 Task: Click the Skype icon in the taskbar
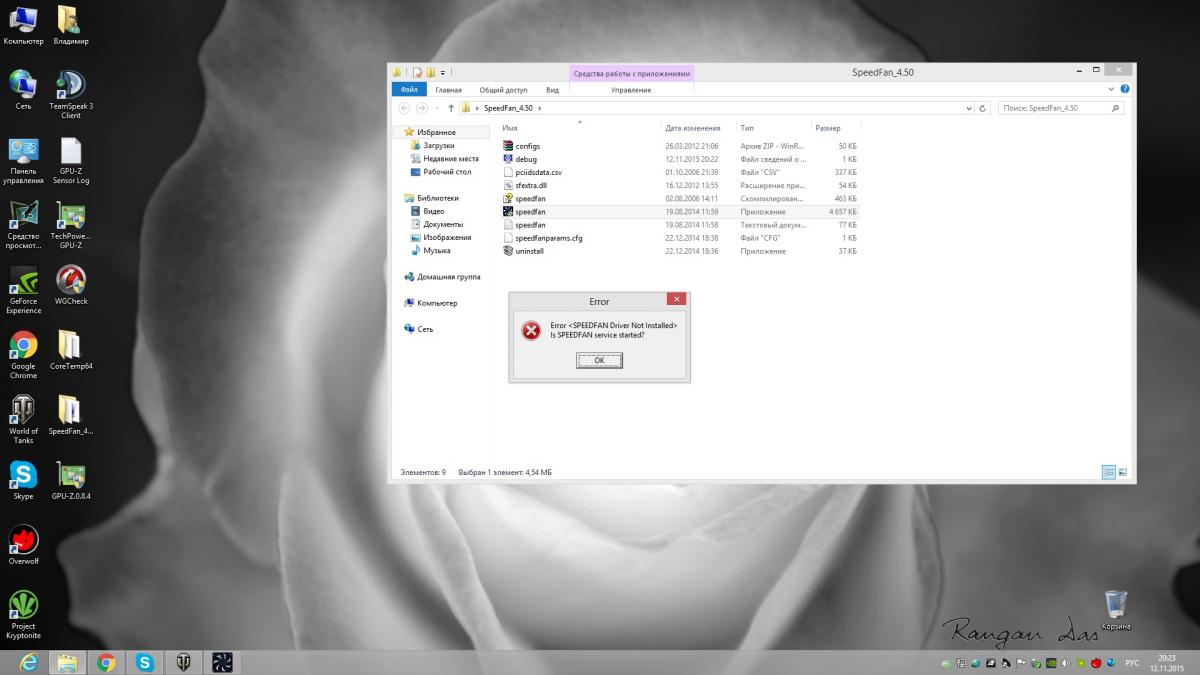[x=145, y=662]
